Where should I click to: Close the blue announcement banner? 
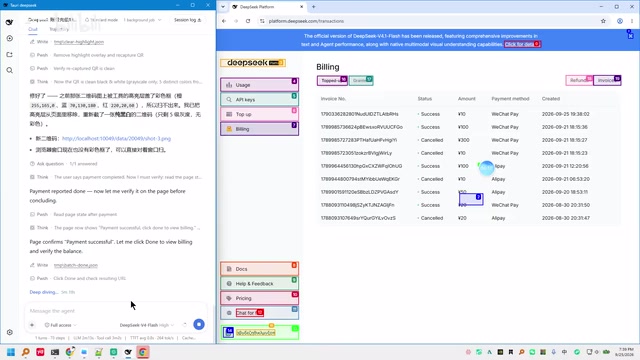coord(630,36)
